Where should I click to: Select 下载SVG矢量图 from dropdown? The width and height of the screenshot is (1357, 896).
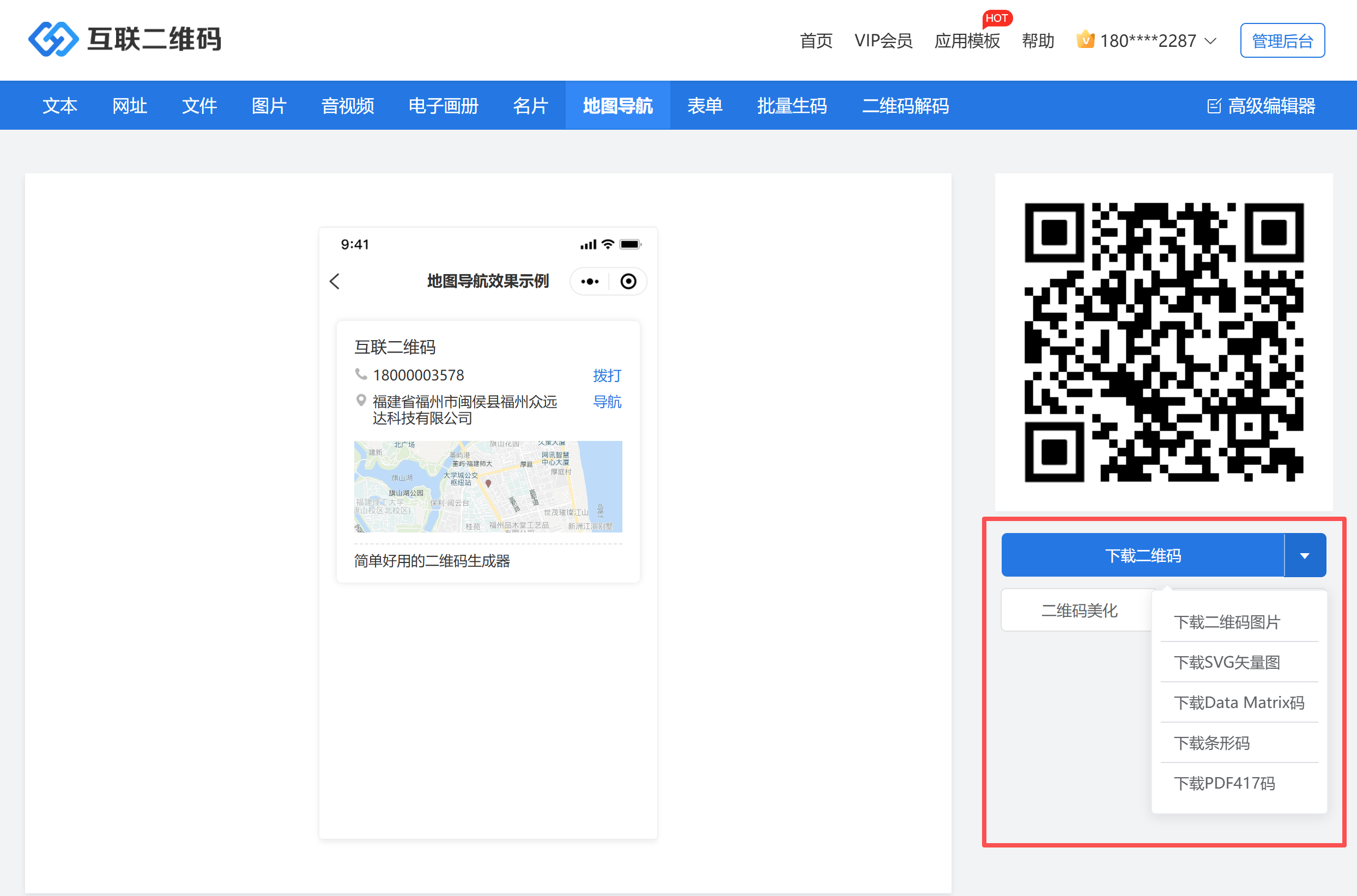[x=1227, y=662]
